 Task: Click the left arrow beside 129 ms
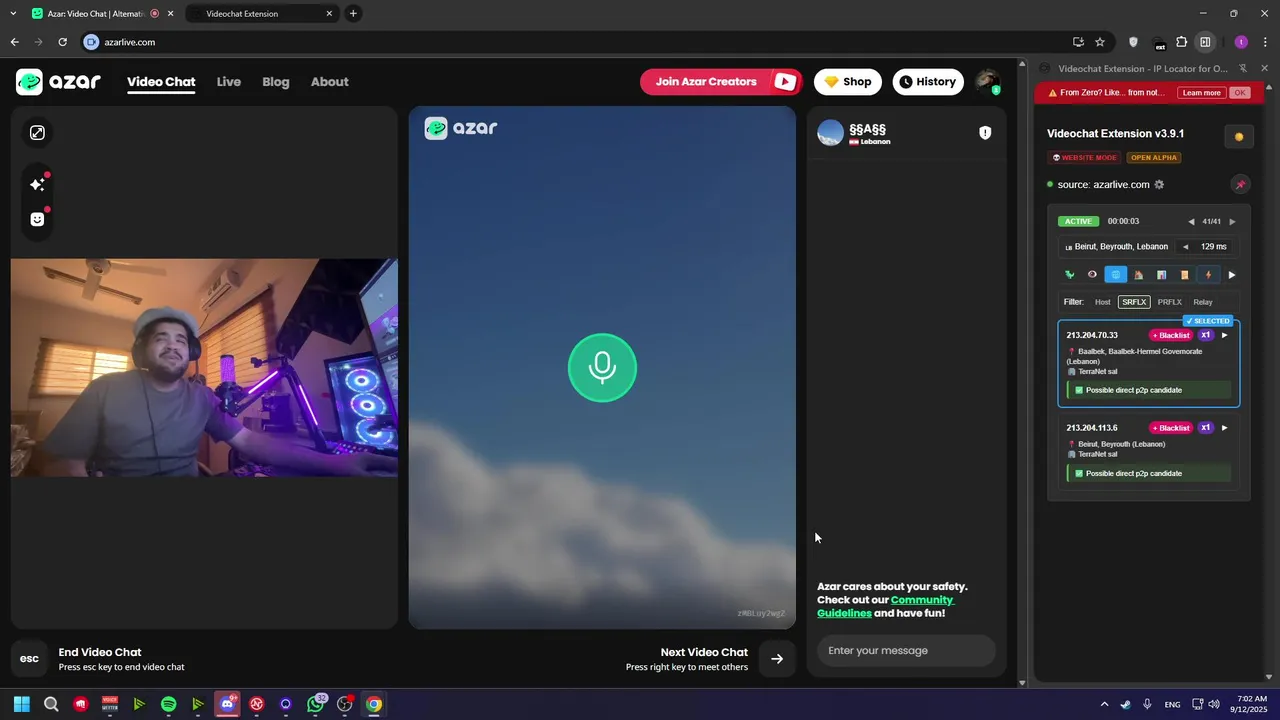pos(1185,247)
